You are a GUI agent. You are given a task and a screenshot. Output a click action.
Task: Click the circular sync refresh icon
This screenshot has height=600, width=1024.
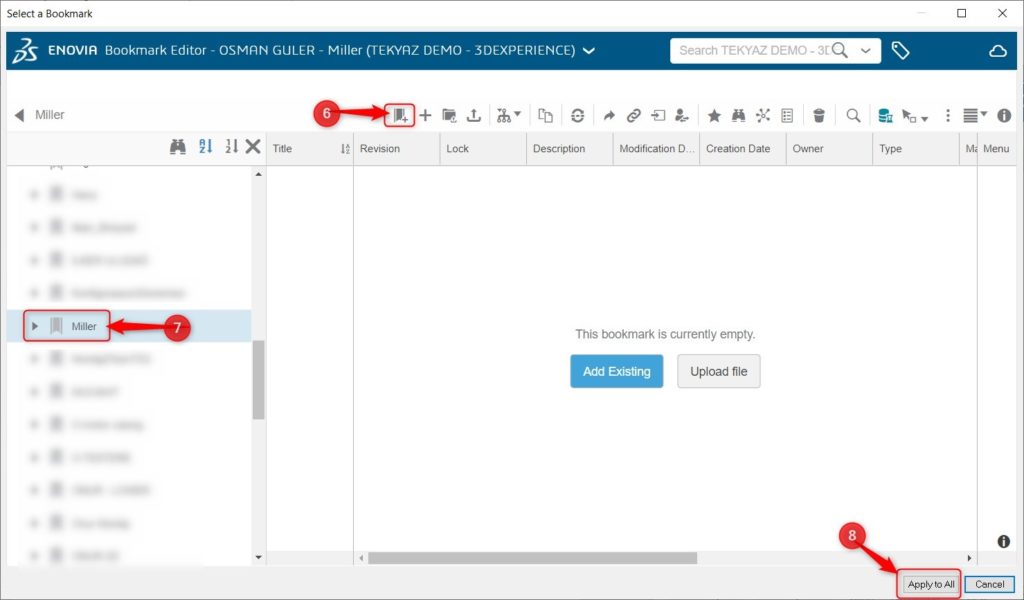577,116
